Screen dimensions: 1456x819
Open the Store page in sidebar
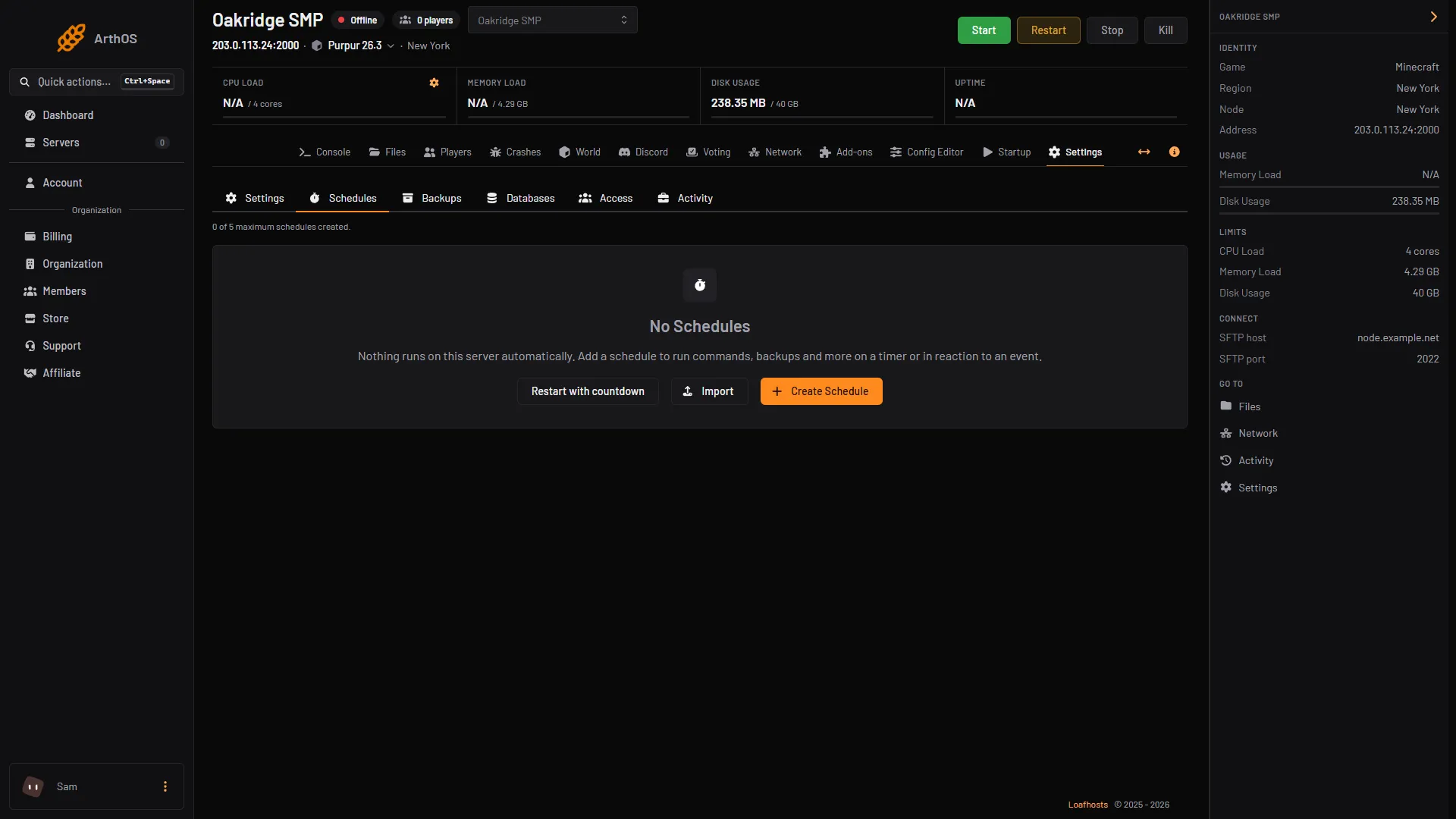96,318
